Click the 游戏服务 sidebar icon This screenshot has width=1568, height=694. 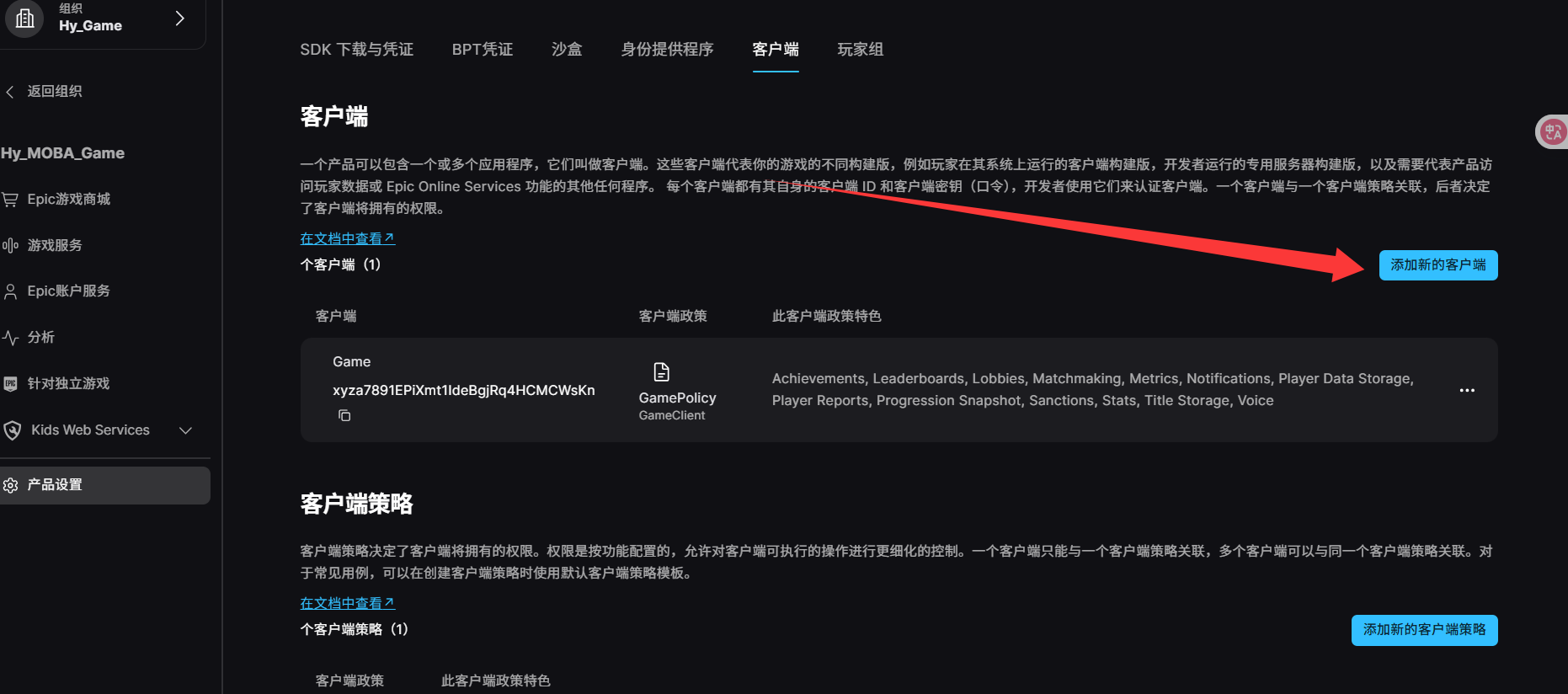10,246
